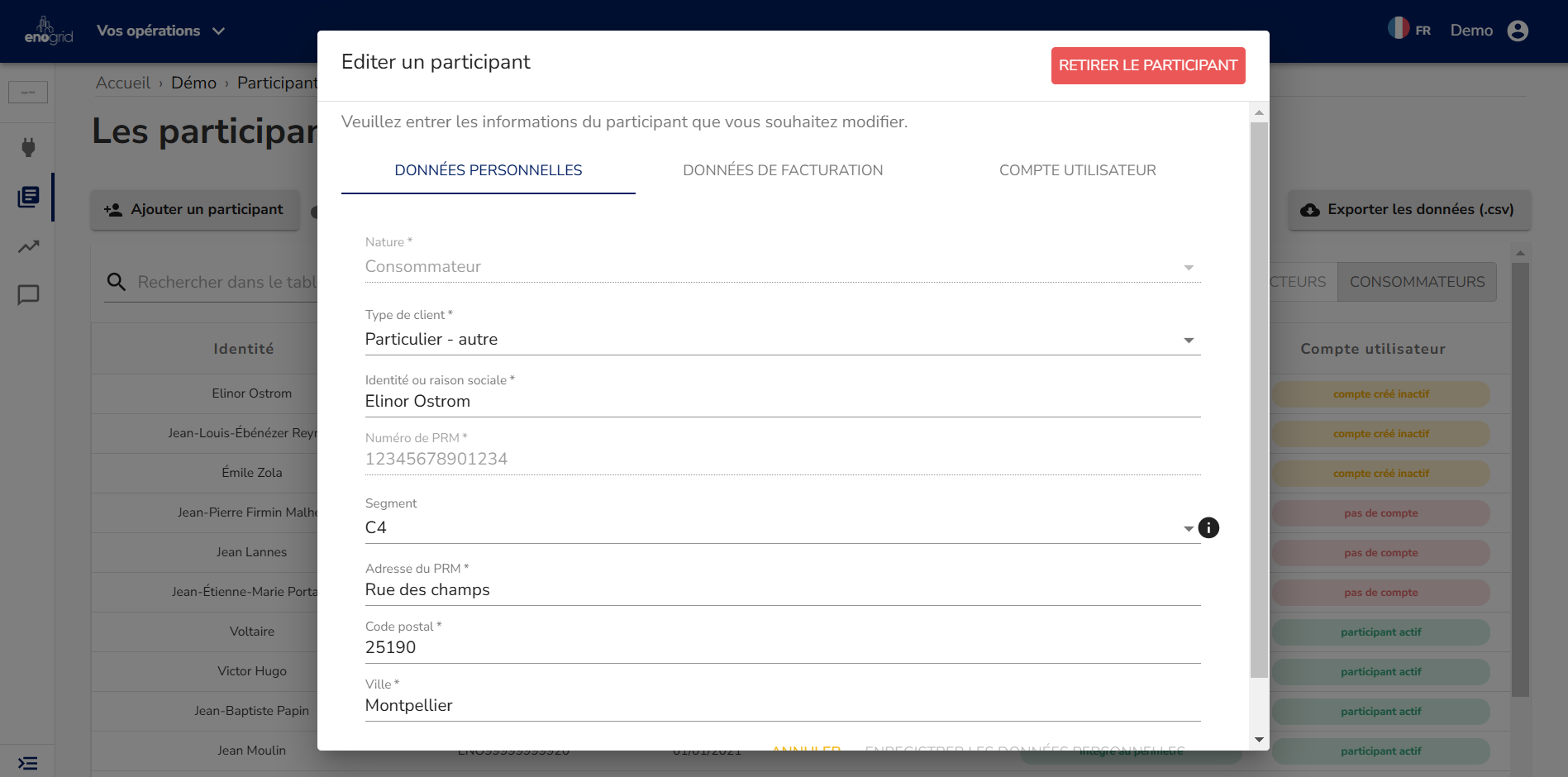Open the Type de client dropdown
The width and height of the screenshot is (1568, 777).
[x=782, y=340]
